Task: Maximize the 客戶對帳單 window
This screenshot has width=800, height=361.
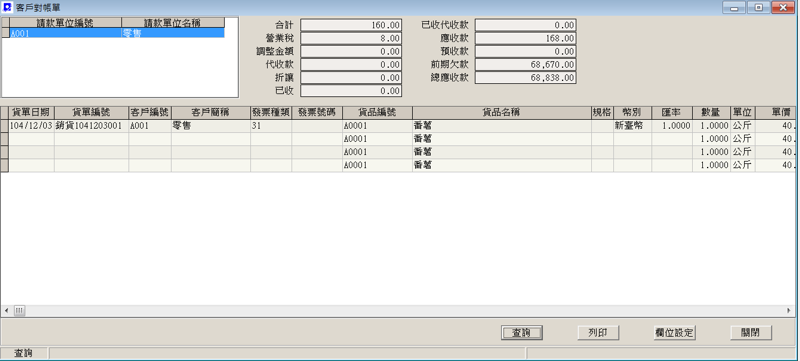Action: [759, 7]
